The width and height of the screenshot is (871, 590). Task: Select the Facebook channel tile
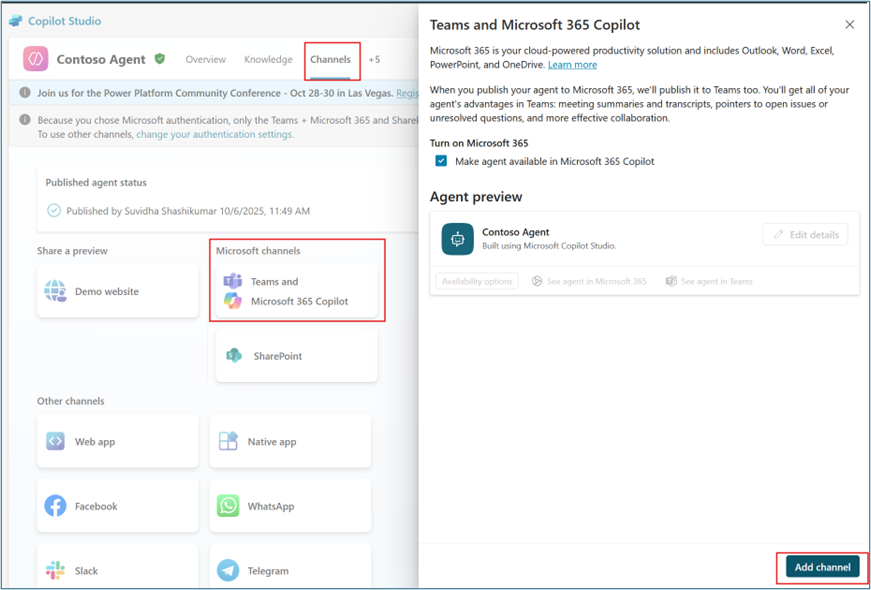(117, 505)
